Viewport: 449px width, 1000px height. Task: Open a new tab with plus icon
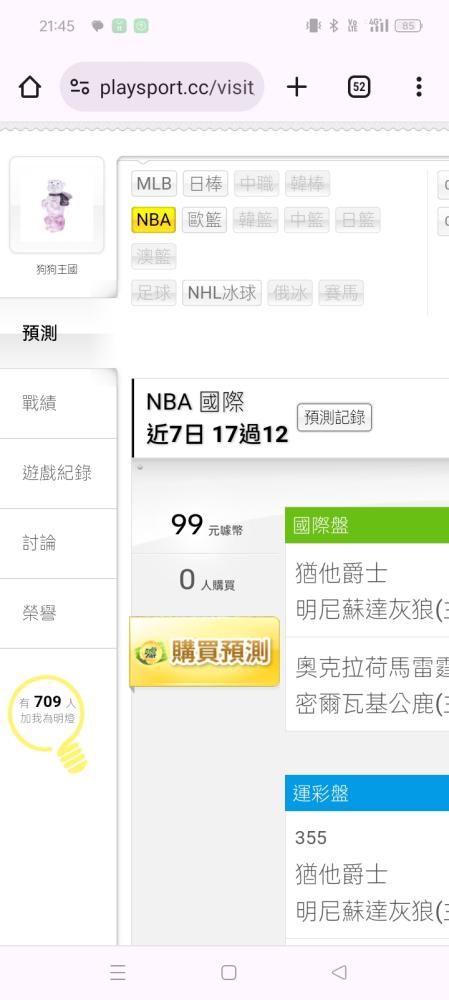(297, 87)
